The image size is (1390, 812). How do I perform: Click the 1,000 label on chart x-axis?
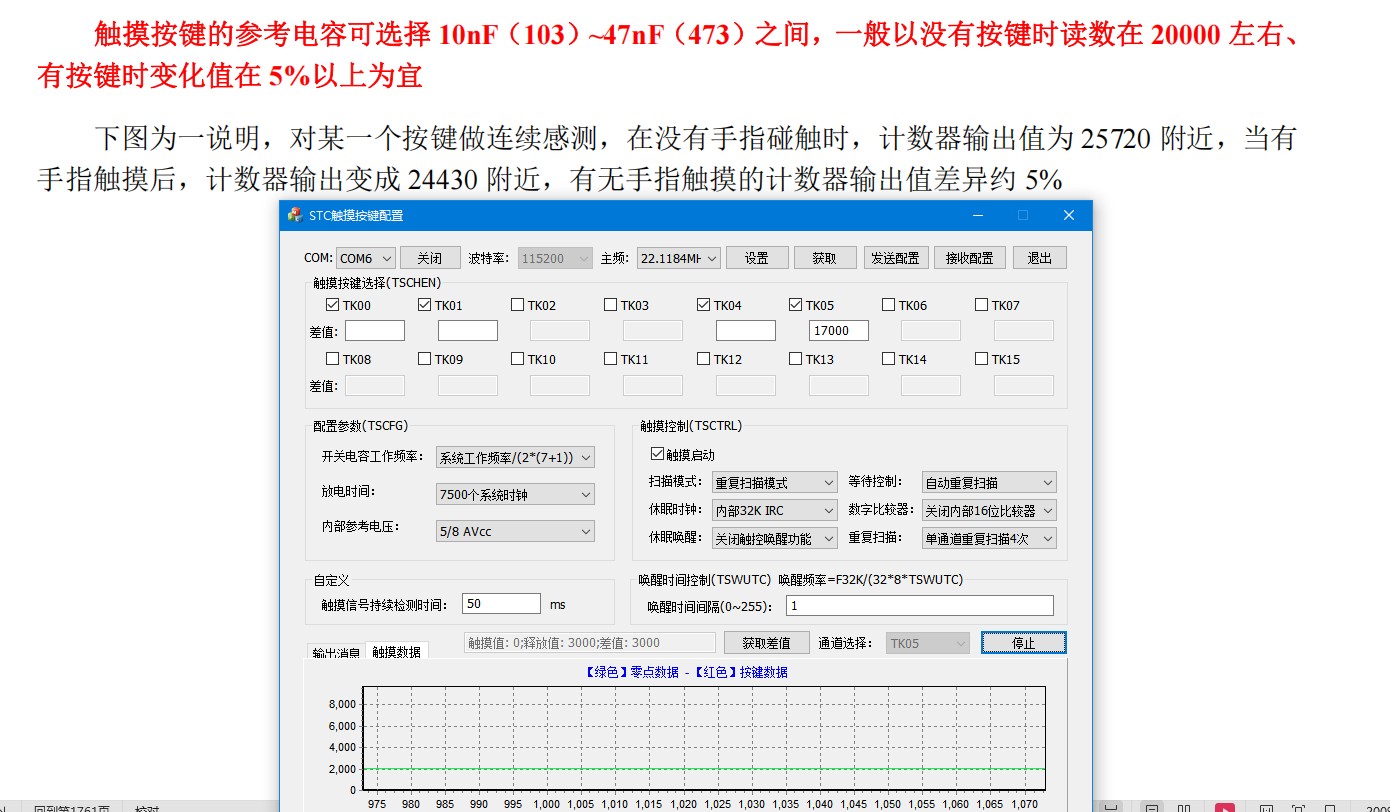pyautogui.click(x=546, y=804)
